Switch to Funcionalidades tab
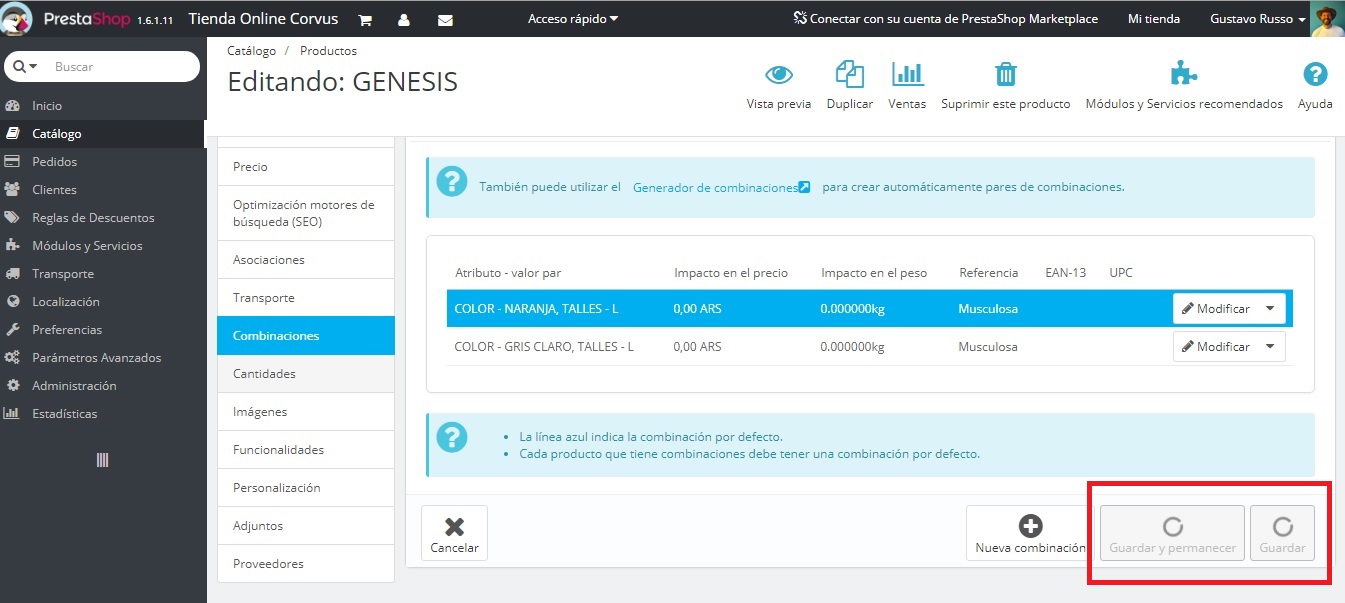This screenshot has height=603, width=1345. click(306, 450)
